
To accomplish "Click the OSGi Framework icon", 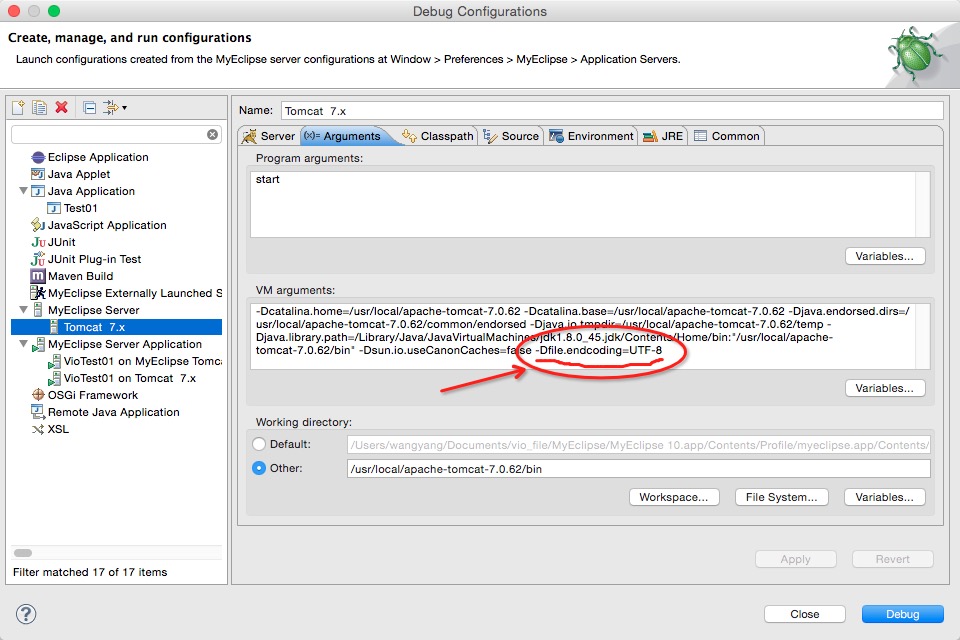I will (38, 395).
